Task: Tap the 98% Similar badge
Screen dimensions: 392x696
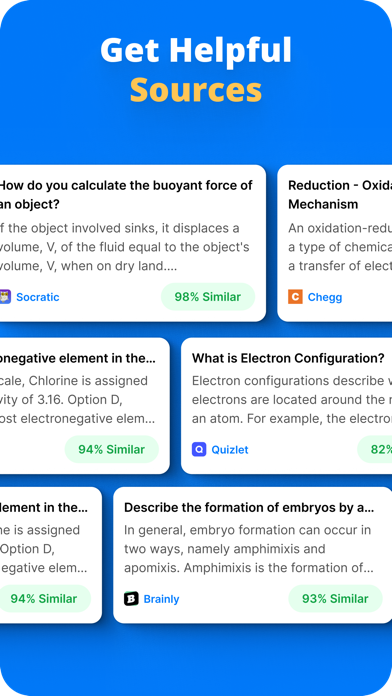Action: tap(208, 297)
